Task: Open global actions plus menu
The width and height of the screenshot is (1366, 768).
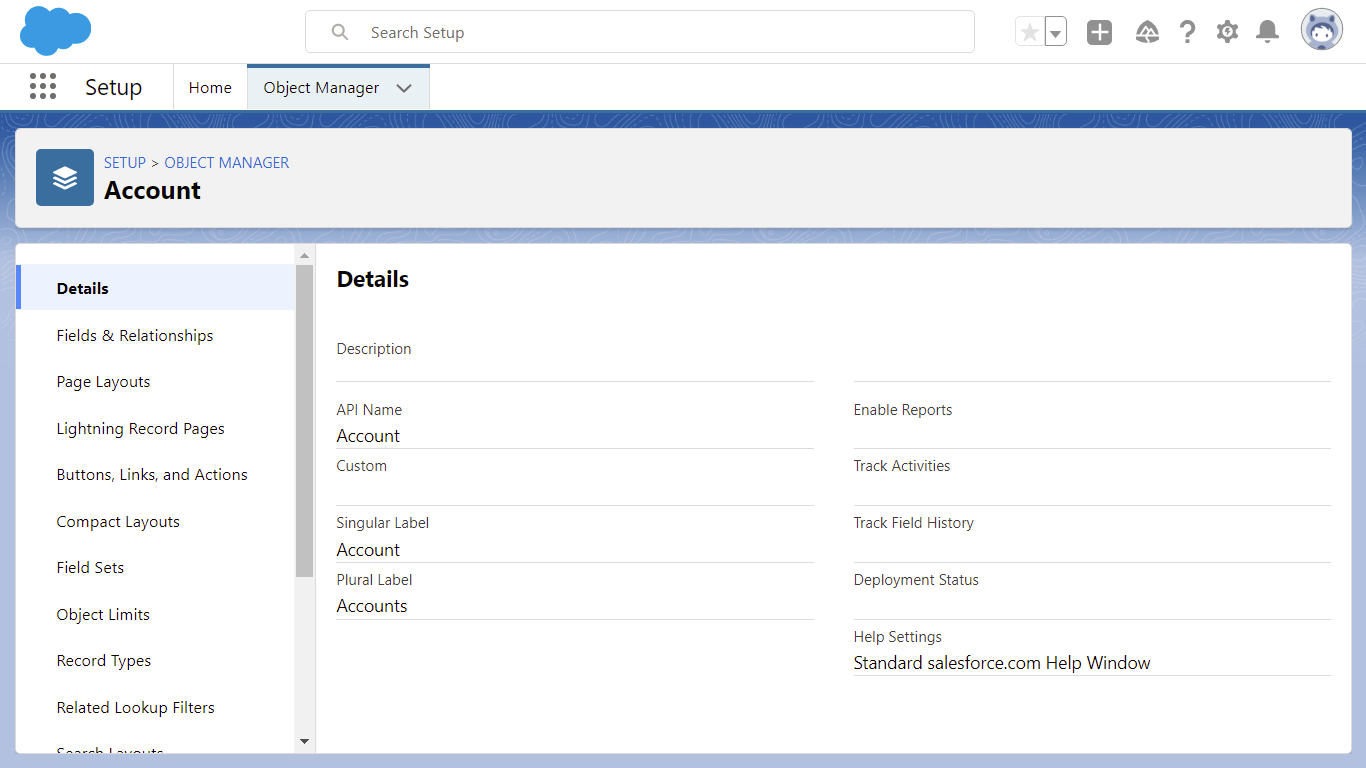Action: tap(1099, 32)
